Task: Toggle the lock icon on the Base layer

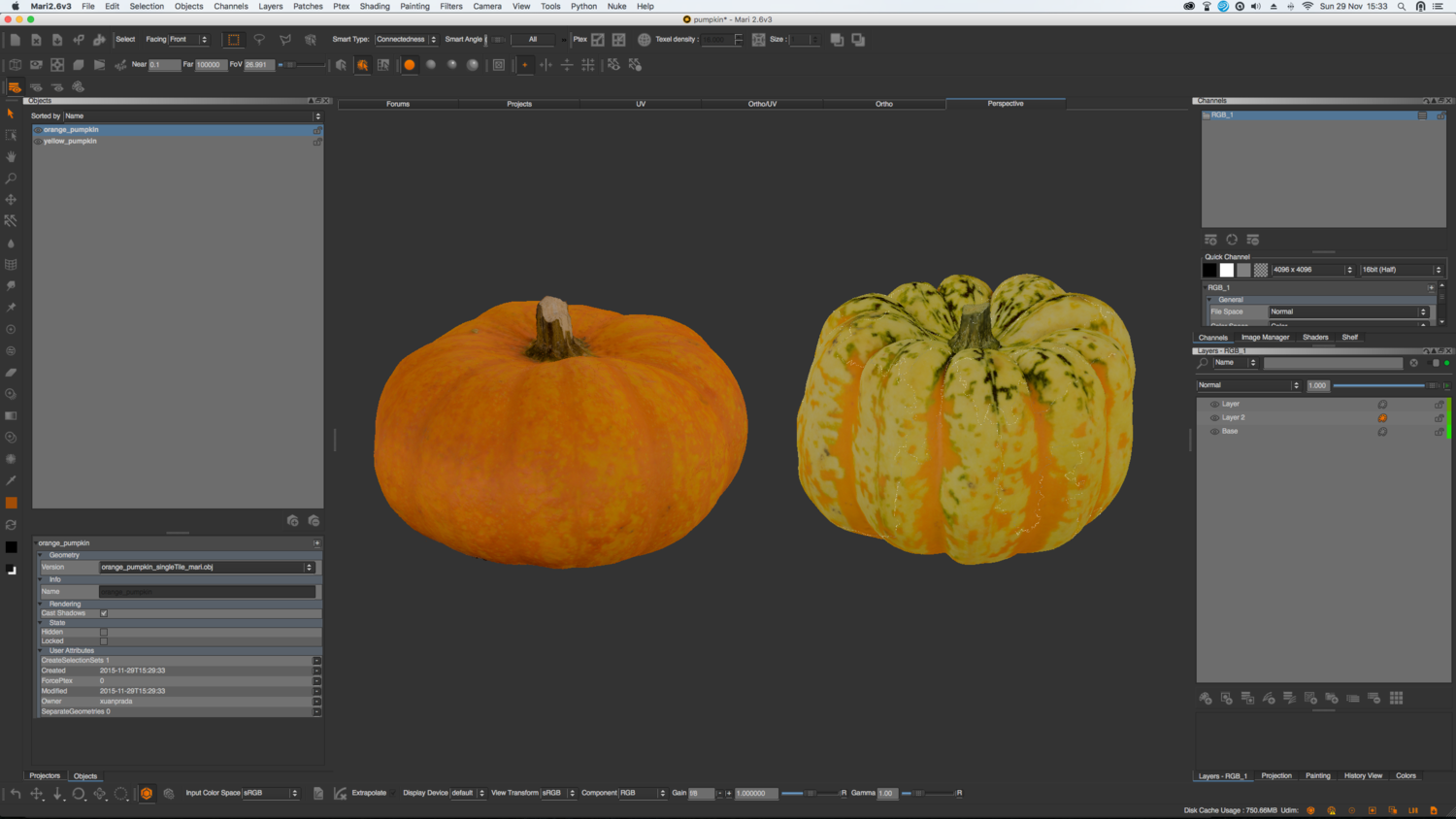Action: [1439, 432]
